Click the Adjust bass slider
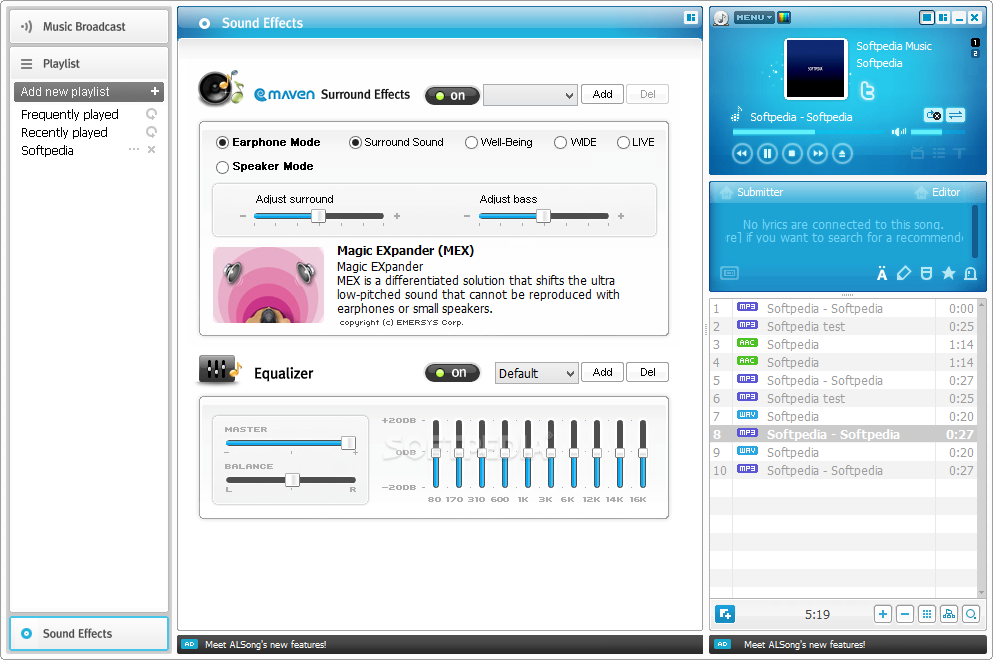This screenshot has height=660, width=993. 543,216
